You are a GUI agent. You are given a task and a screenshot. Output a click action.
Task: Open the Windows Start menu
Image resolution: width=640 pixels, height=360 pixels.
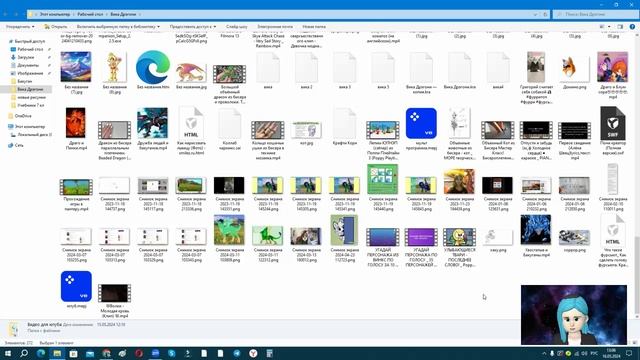click(x=8, y=353)
